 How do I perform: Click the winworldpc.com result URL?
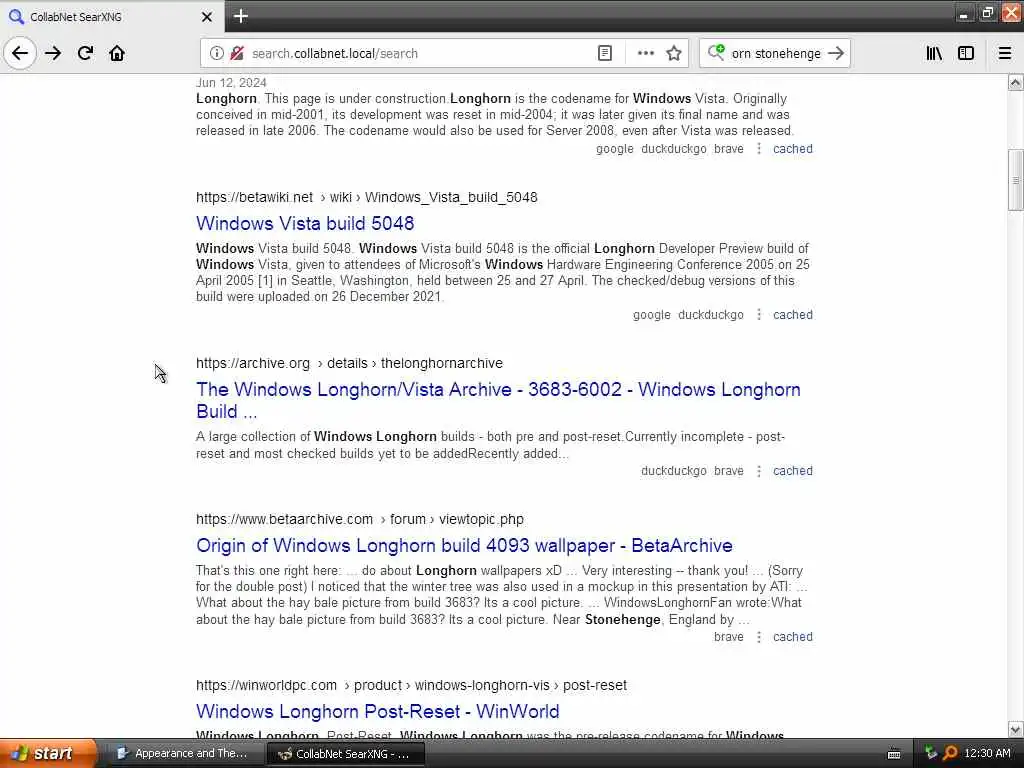click(x=411, y=685)
